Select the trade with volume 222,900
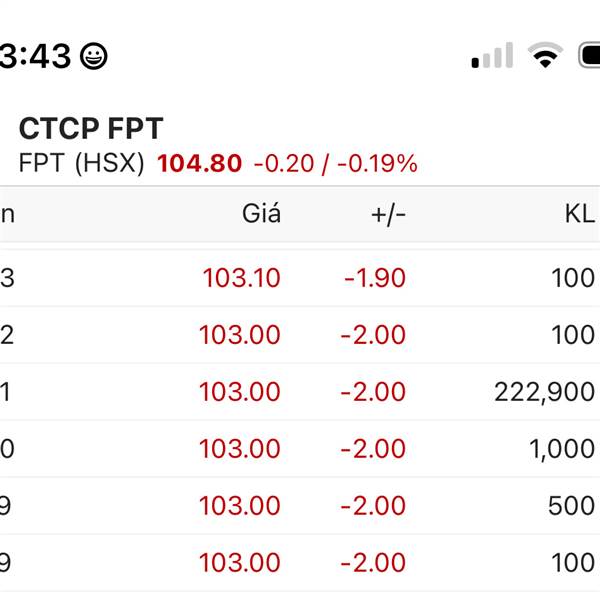The height and width of the screenshot is (600, 600). point(300,391)
